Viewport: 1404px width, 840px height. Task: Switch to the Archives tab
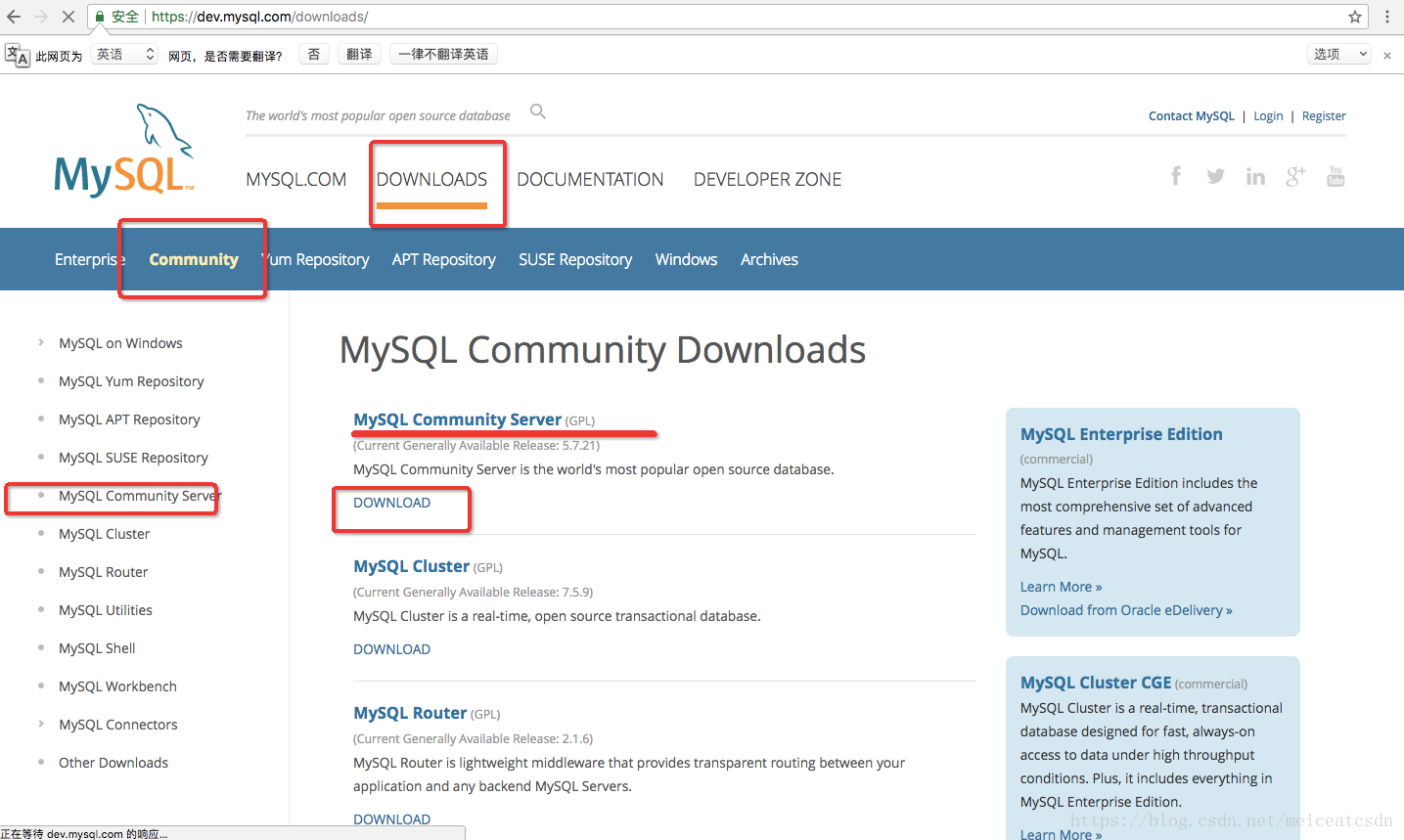[769, 259]
